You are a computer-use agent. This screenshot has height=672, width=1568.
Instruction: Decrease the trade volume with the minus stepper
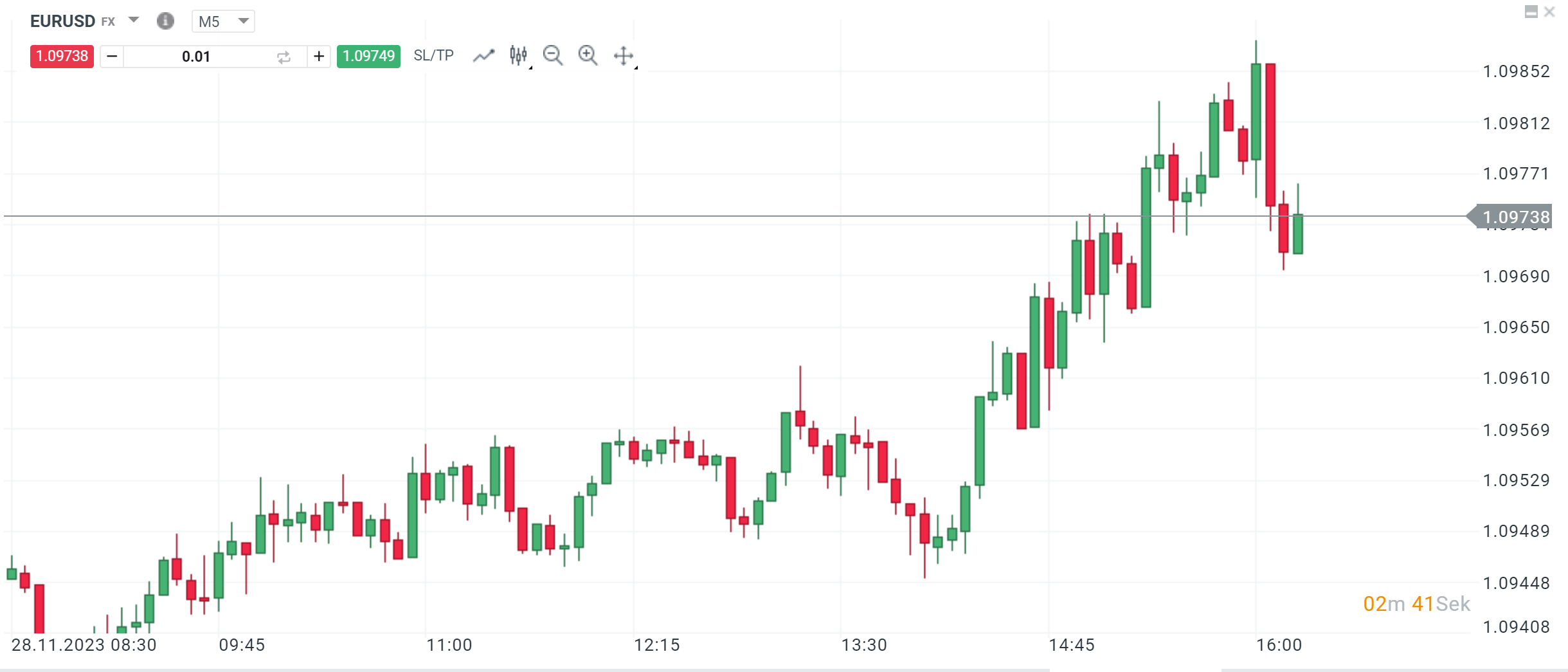[x=111, y=56]
